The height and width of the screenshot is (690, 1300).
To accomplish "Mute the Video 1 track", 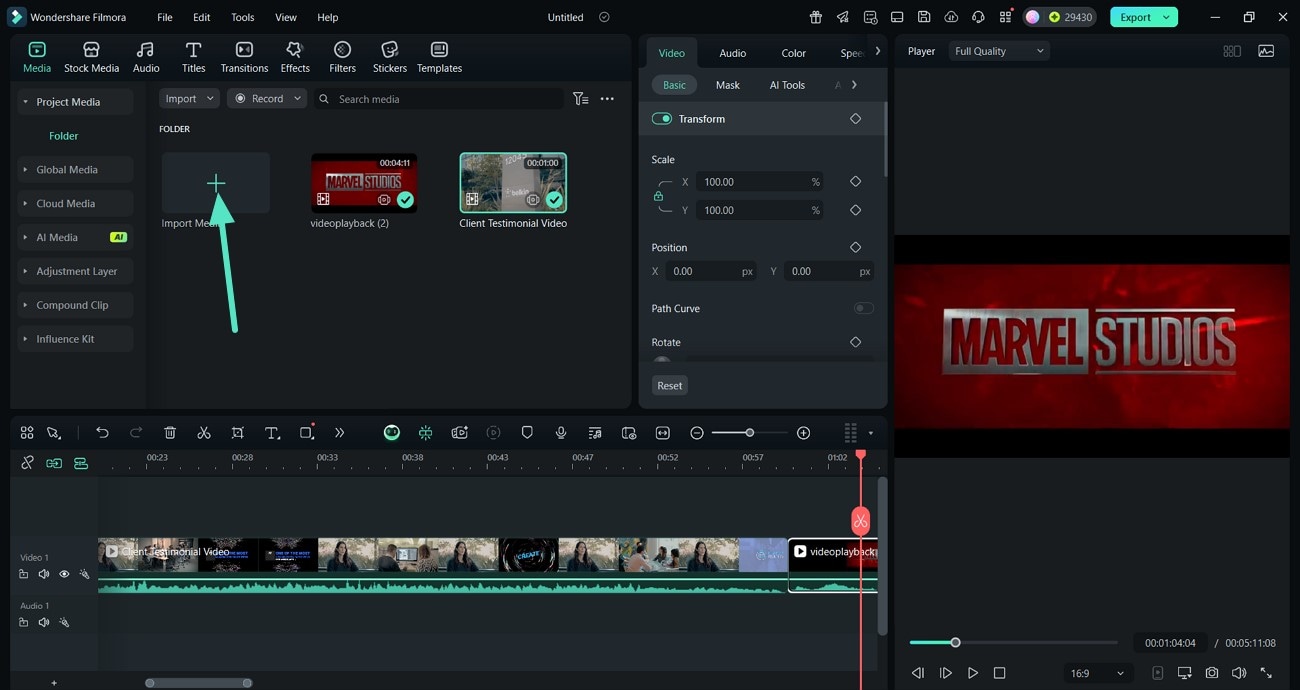I will click(44, 574).
